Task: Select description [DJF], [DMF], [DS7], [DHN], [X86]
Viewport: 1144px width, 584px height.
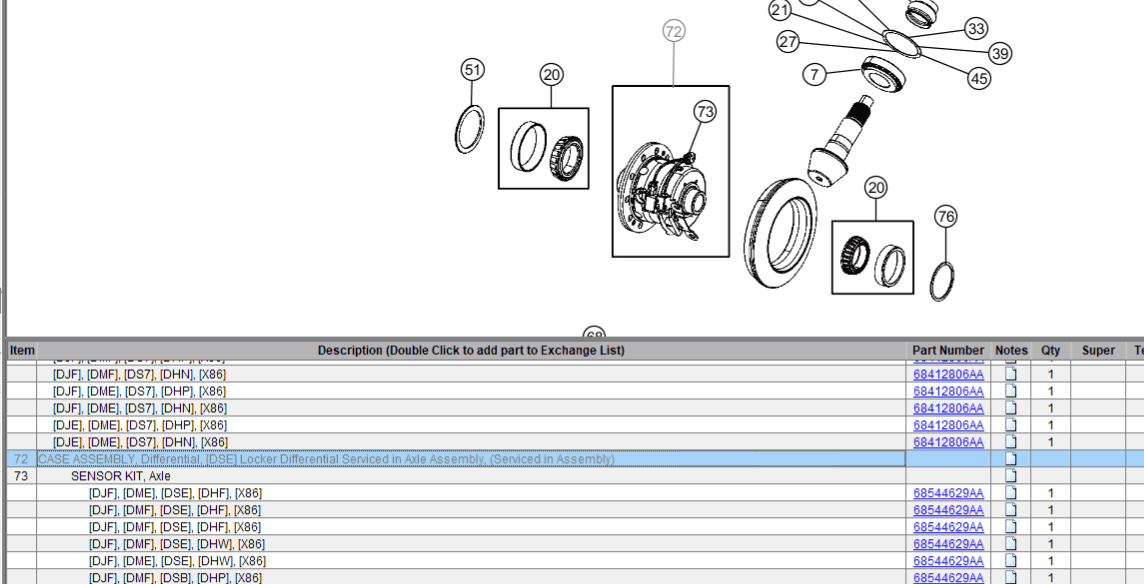Action: click(139, 374)
